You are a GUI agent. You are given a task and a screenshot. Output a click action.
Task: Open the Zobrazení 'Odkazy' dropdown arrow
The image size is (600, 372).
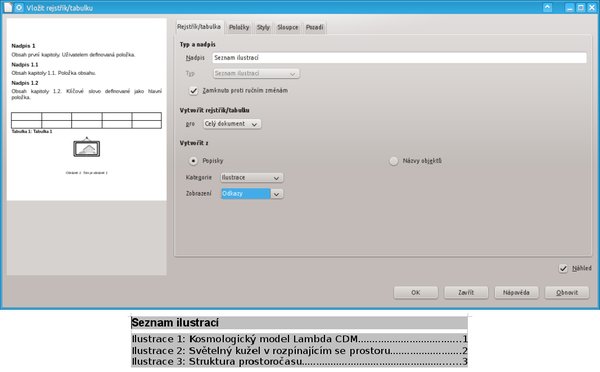point(277,194)
